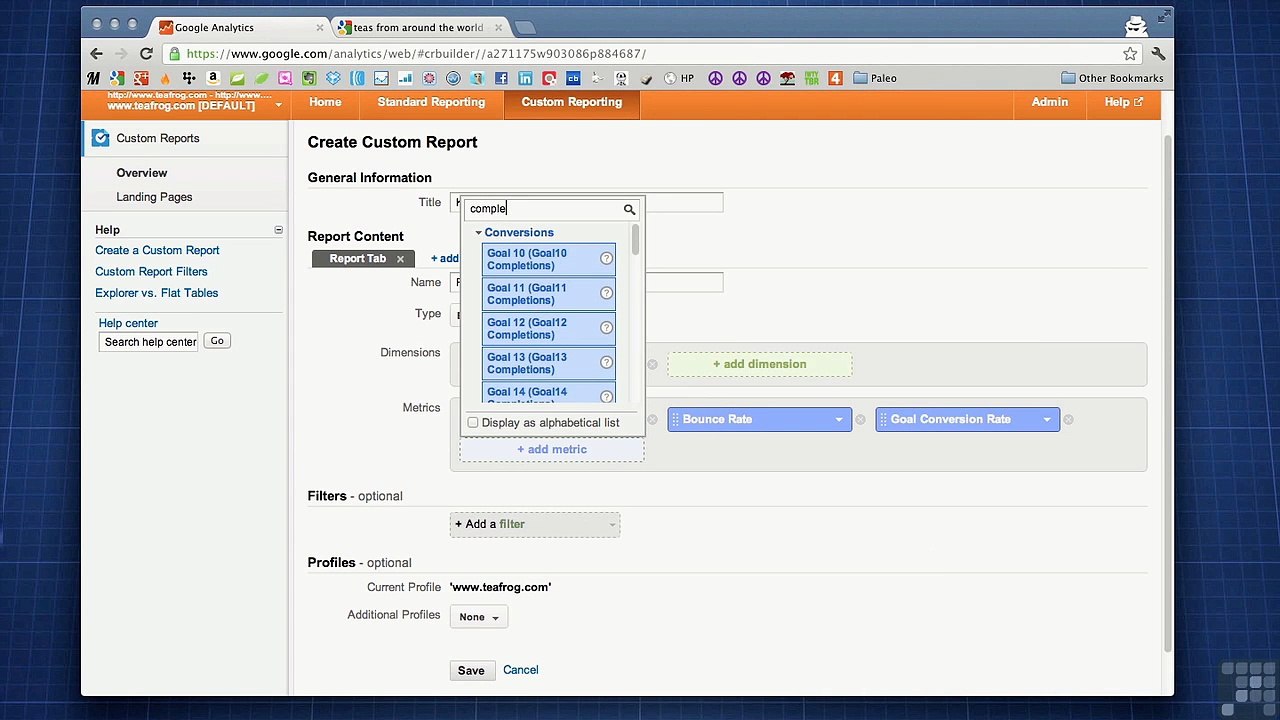1280x720 pixels.
Task: Click the browser address bar URL
Action: (416, 54)
